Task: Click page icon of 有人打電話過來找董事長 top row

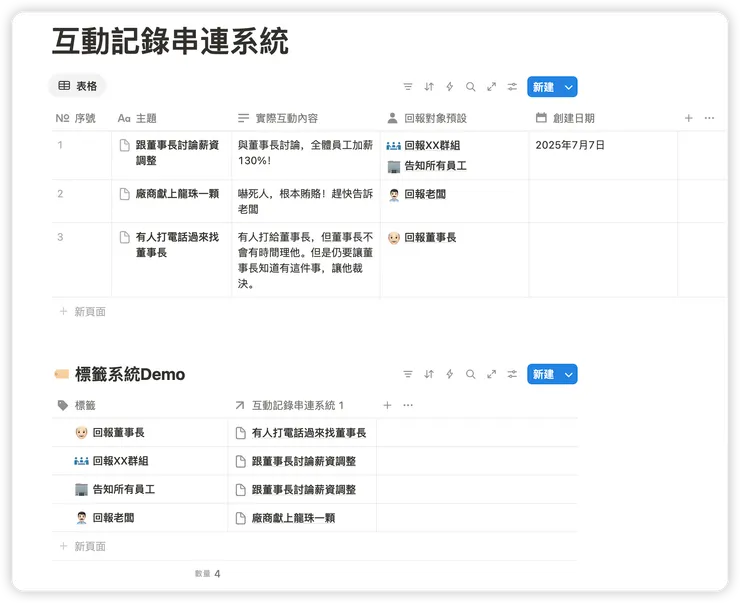Action: coord(125,237)
